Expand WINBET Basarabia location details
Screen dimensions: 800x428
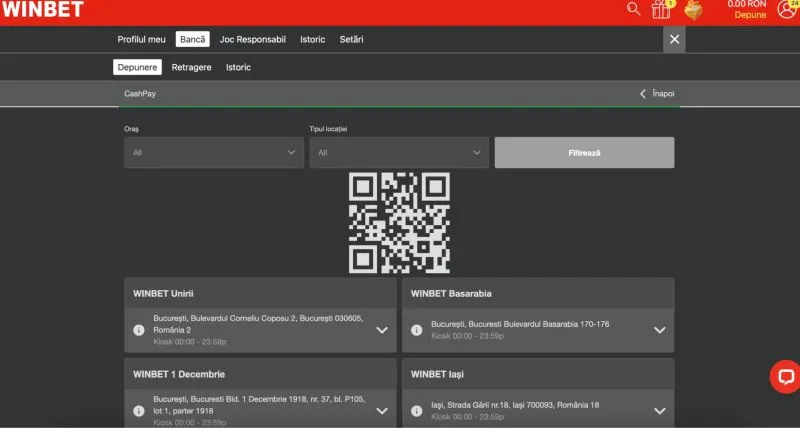pos(660,330)
